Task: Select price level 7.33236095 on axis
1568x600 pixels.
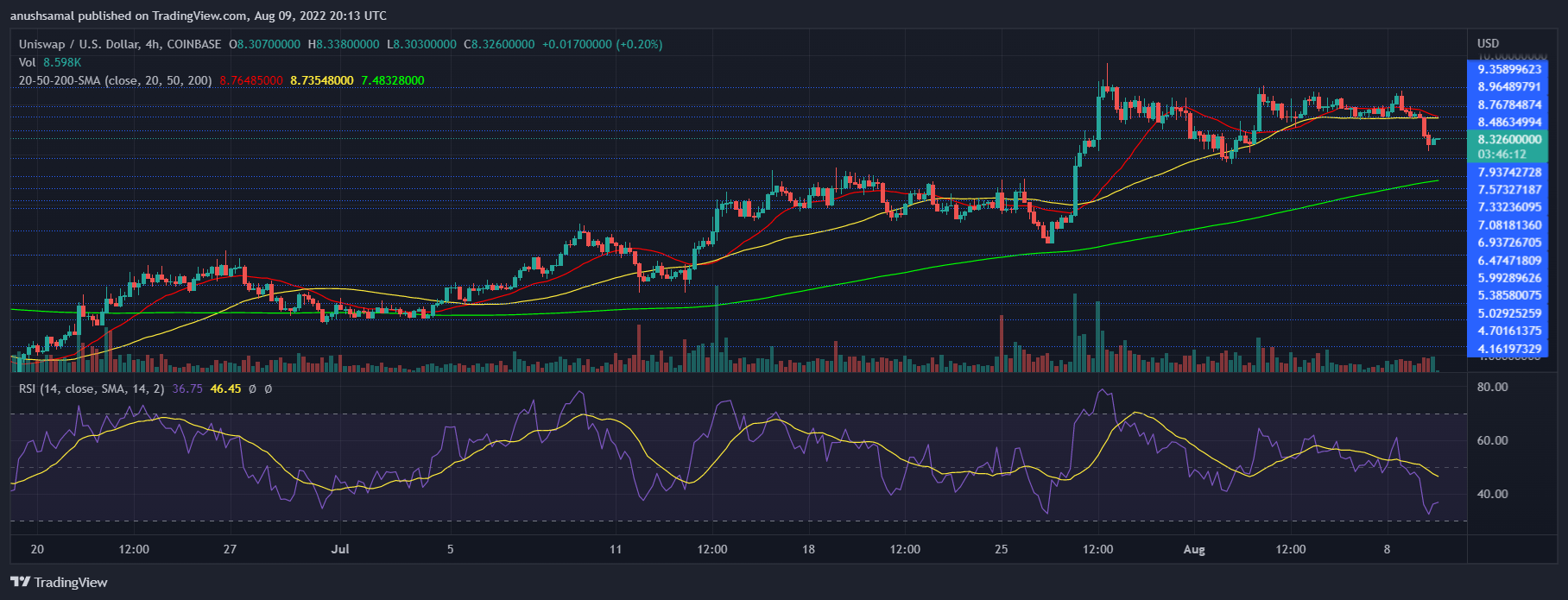Action: 1509,207
